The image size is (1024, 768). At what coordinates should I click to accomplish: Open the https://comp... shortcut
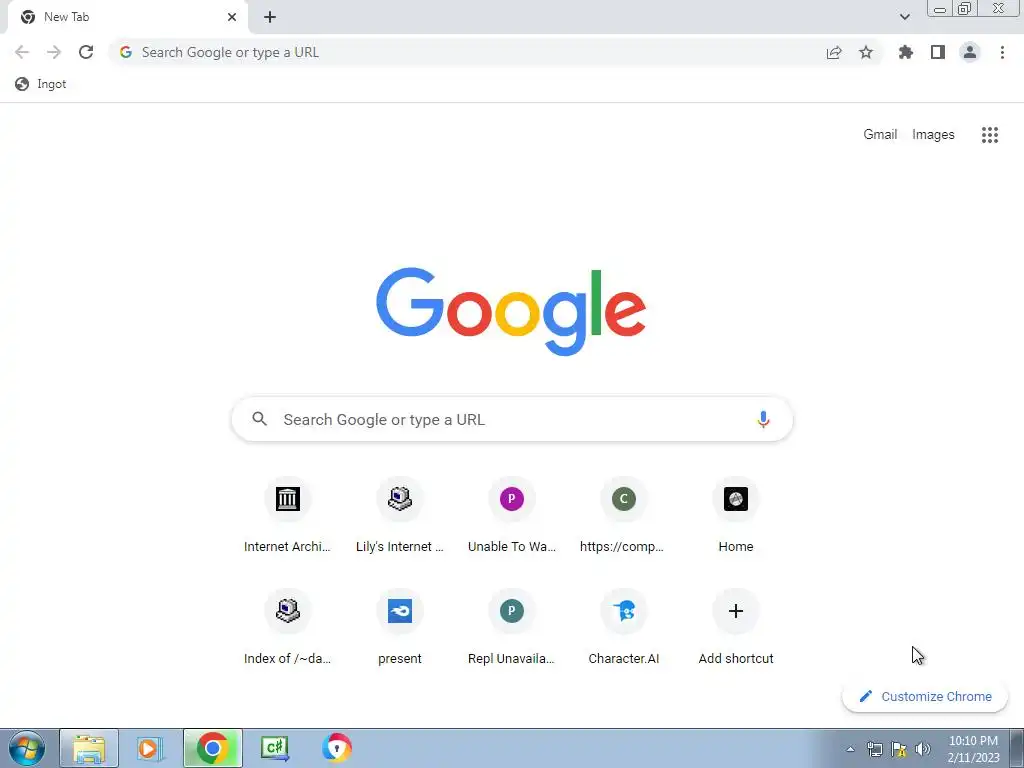(624, 516)
